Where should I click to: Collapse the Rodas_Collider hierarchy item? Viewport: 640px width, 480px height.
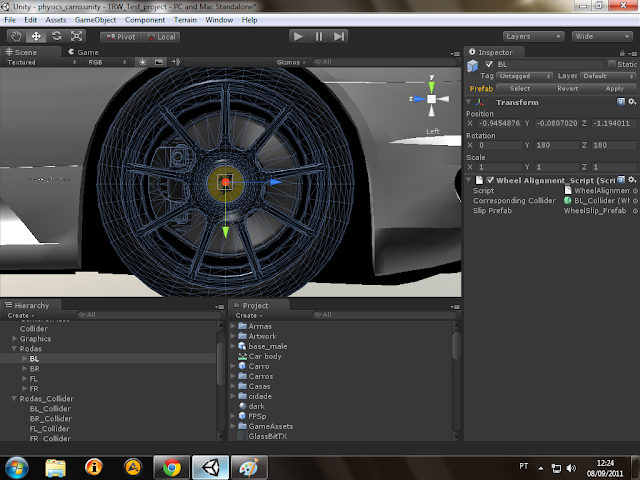point(13,399)
